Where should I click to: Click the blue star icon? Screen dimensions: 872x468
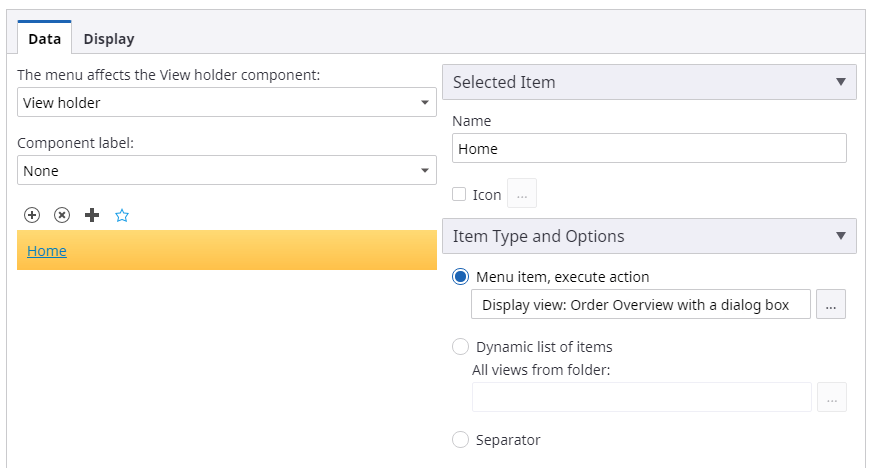[122, 215]
